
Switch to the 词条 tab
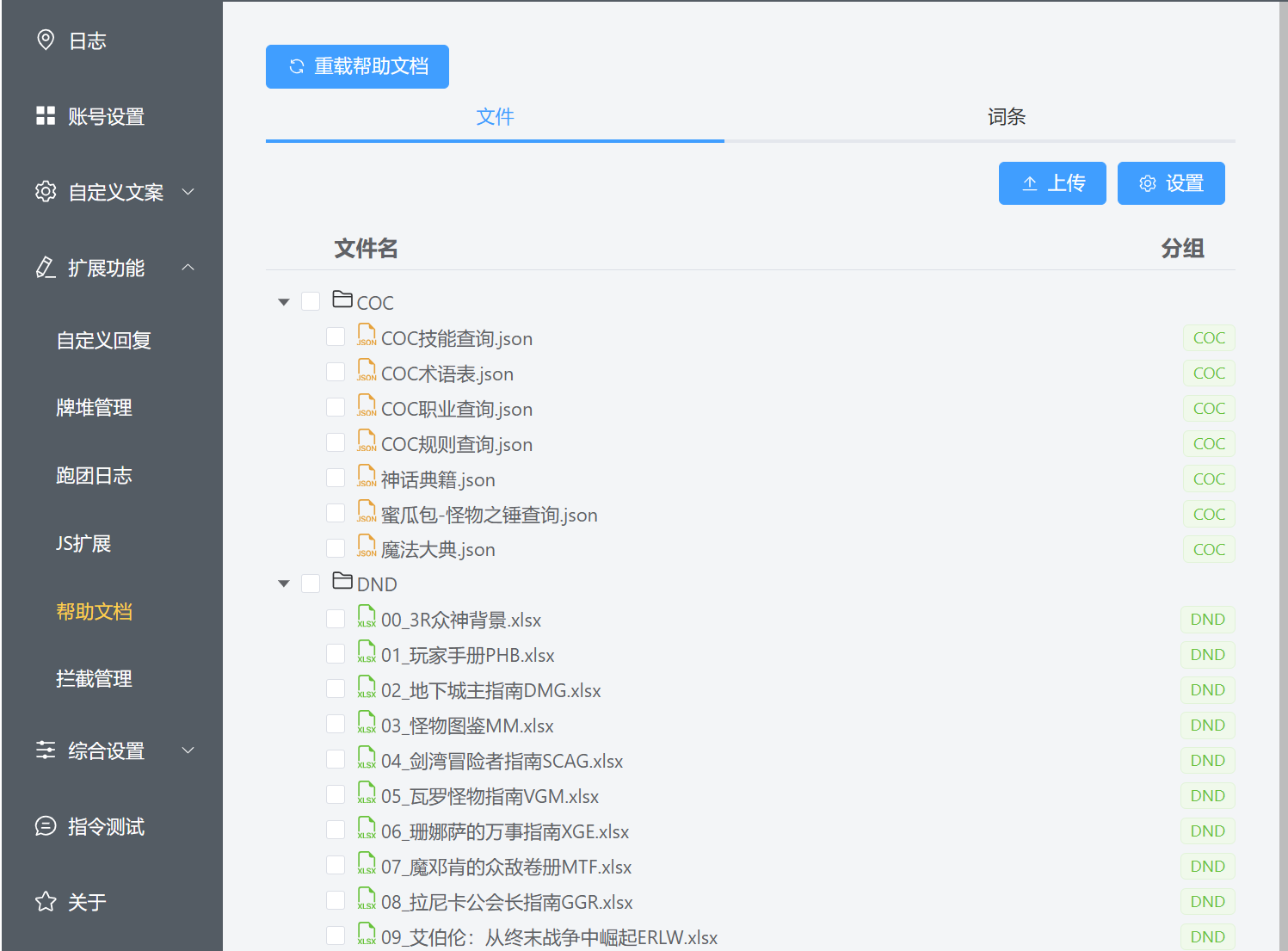(x=1007, y=116)
